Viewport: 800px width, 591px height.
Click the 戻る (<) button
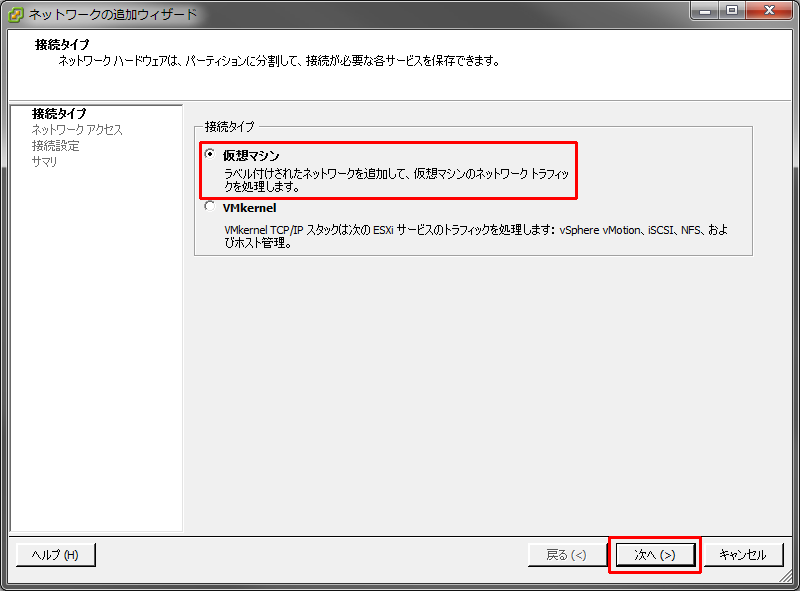pyautogui.click(x=566, y=555)
